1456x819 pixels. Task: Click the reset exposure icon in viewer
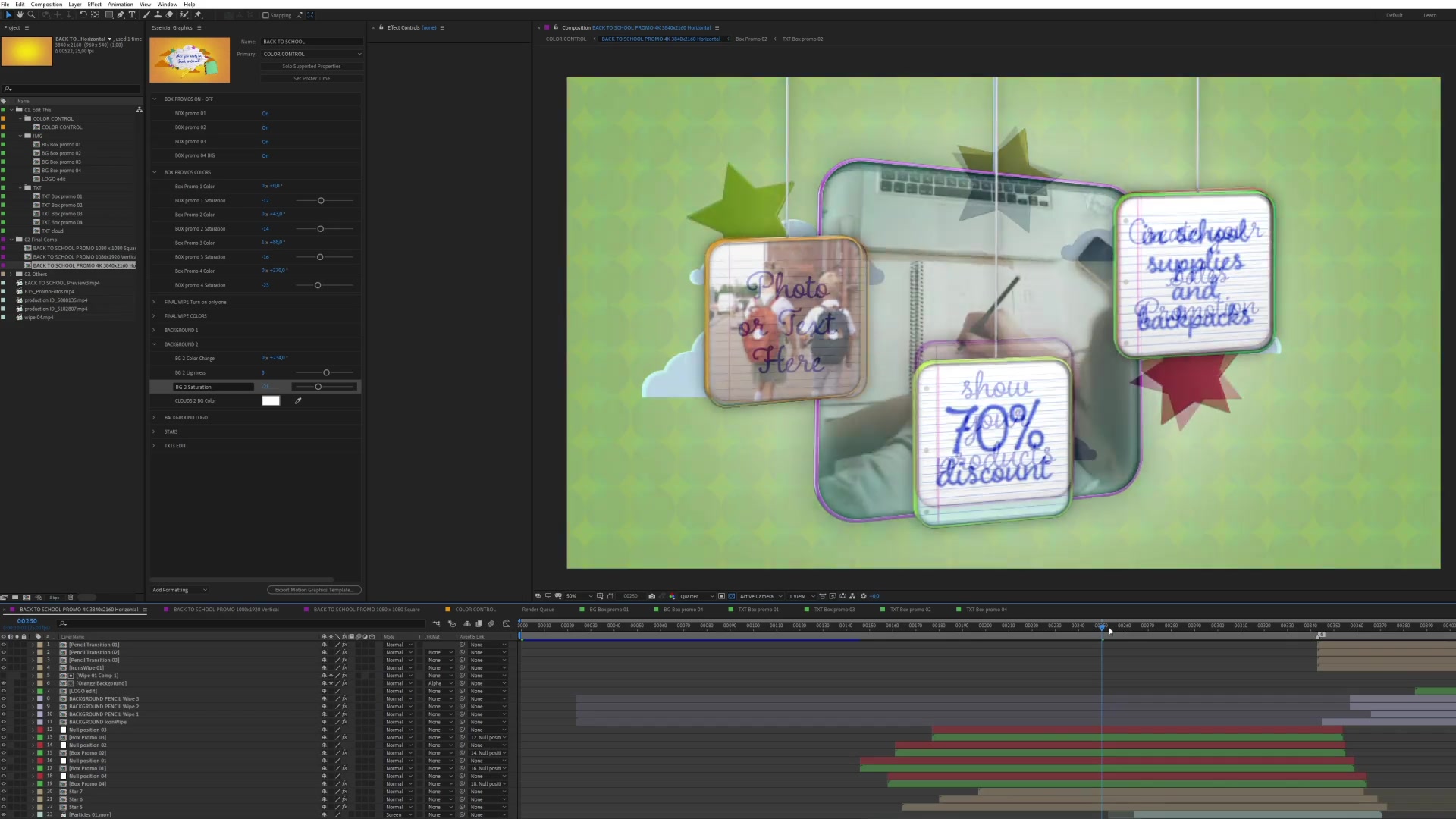tap(863, 596)
